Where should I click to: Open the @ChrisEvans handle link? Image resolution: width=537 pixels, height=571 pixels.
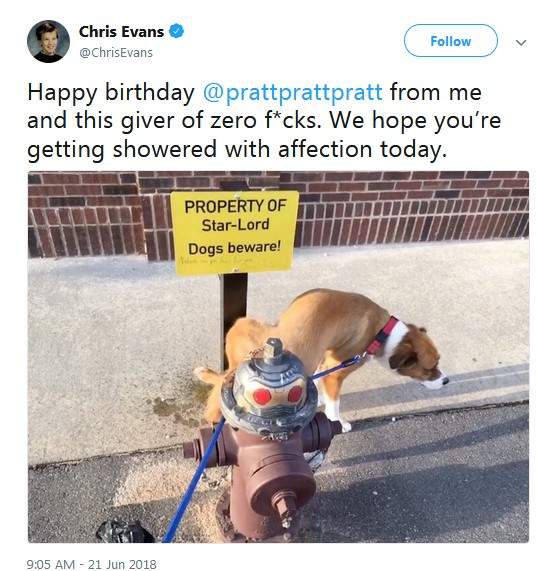(x=116, y=53)
